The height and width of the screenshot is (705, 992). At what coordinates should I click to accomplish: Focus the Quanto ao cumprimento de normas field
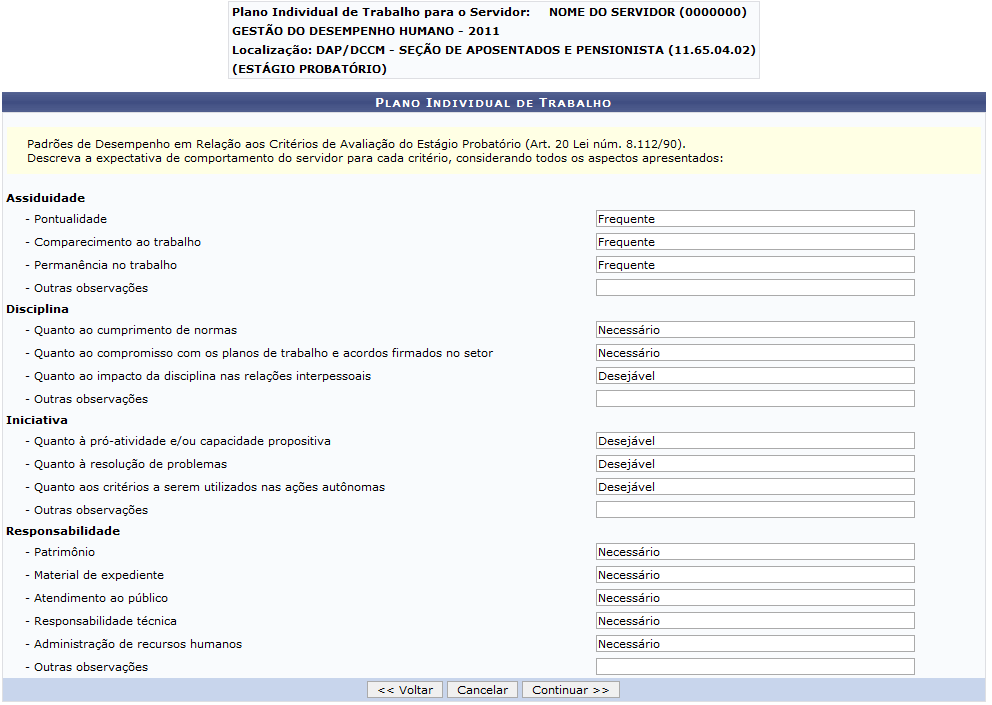(x=755, y=330)
